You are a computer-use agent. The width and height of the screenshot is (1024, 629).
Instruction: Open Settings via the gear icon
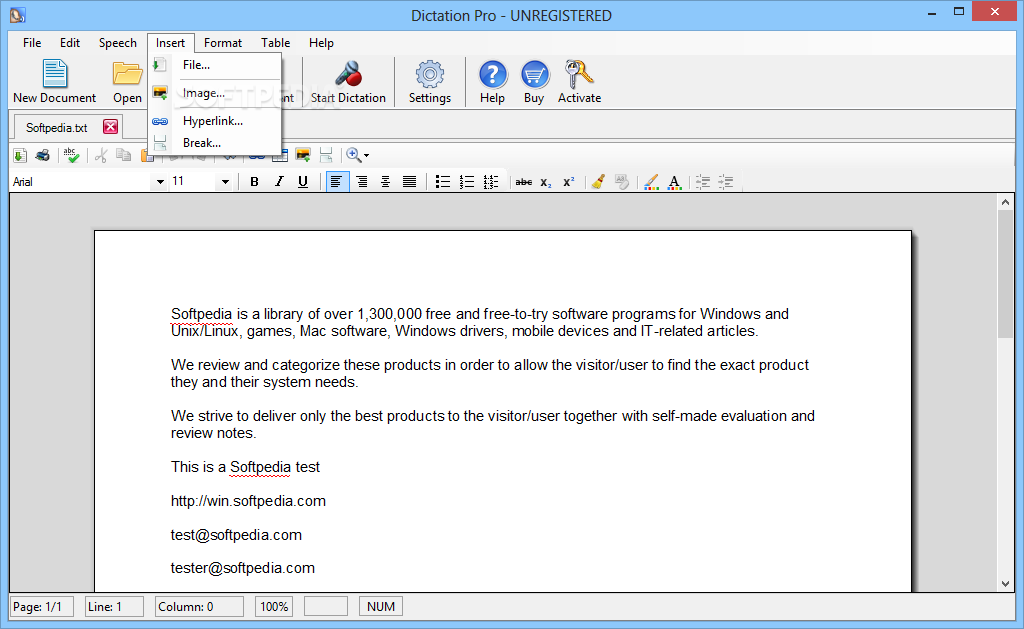pyautogui.click(x=430, y=74)
